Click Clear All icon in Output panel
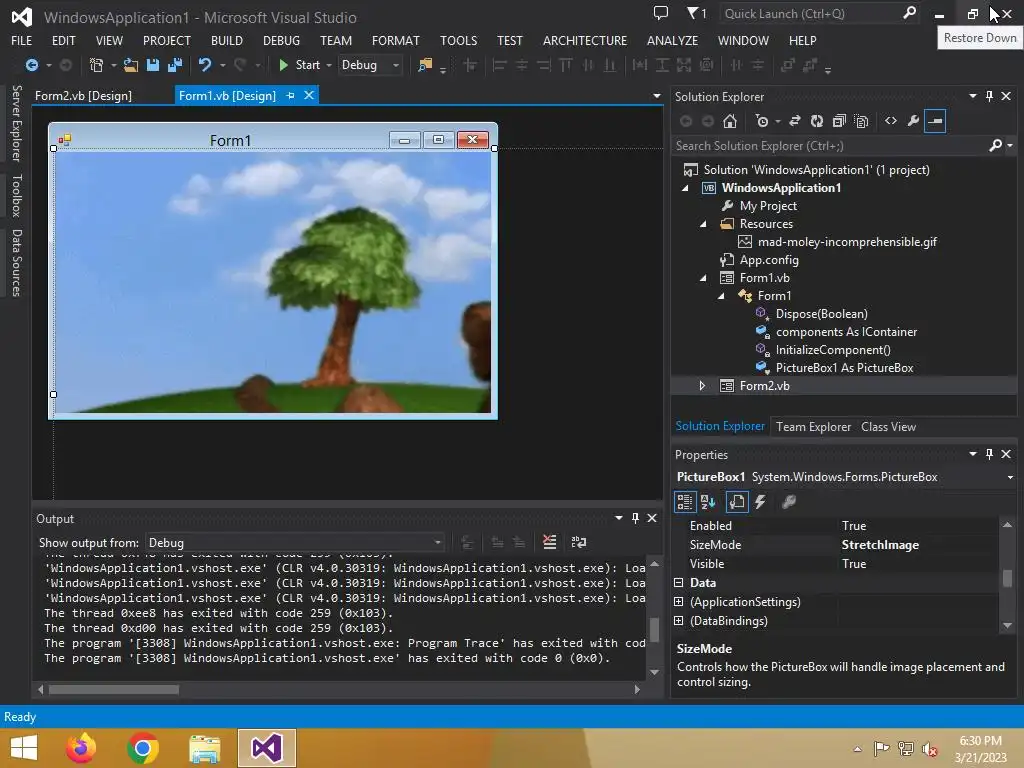Screen dimensions: 1024x768 [x=549, y=542]
